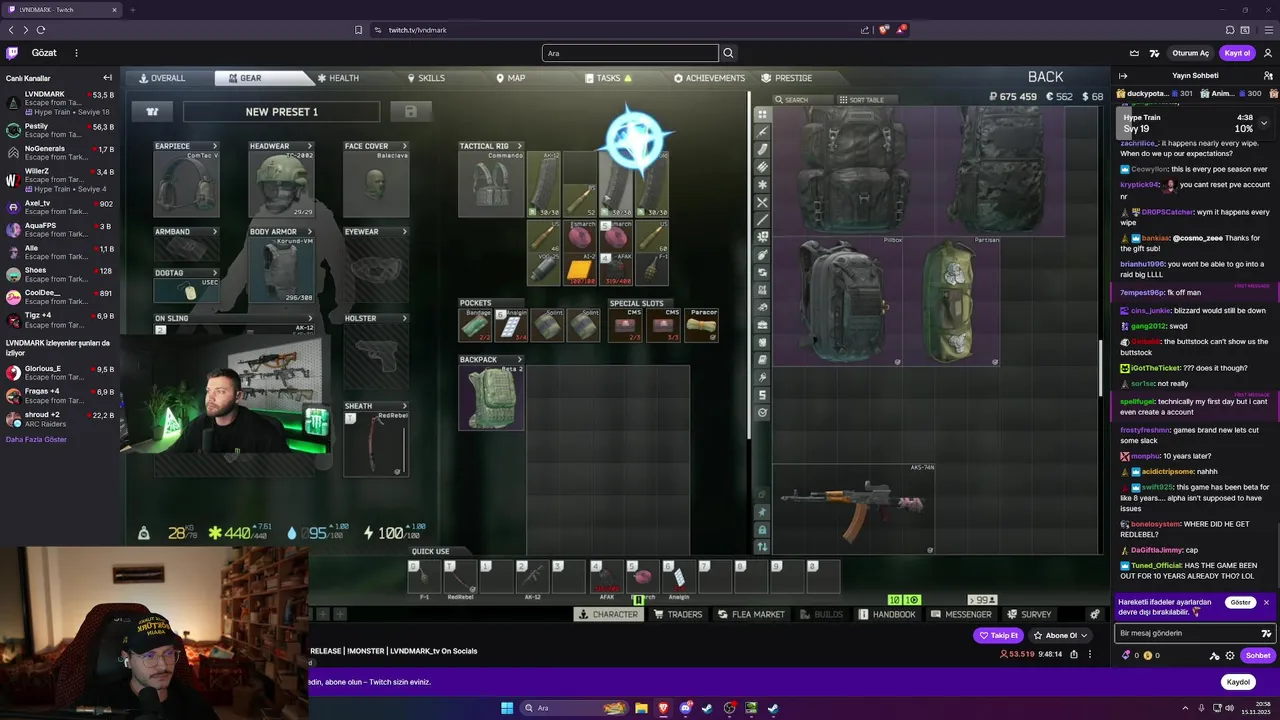Click the Twitch logo home icon
This screenshot has height=720, width=1280.
click(12, 53)
